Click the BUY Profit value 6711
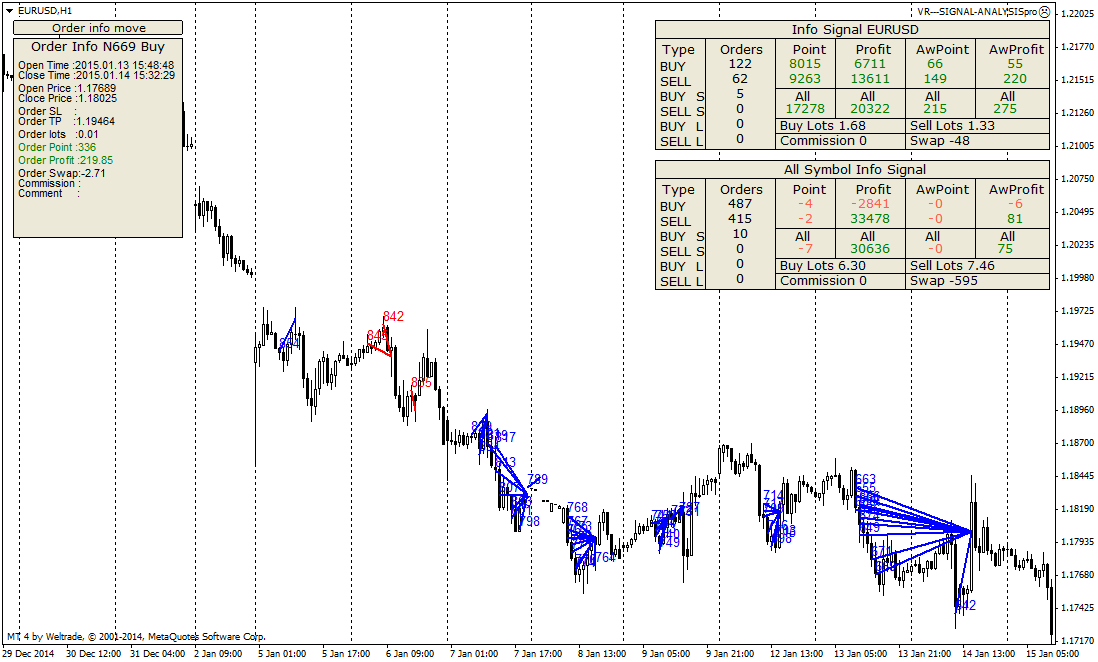Viewport: 1098px width, 662px height. (x=870, y=64)
